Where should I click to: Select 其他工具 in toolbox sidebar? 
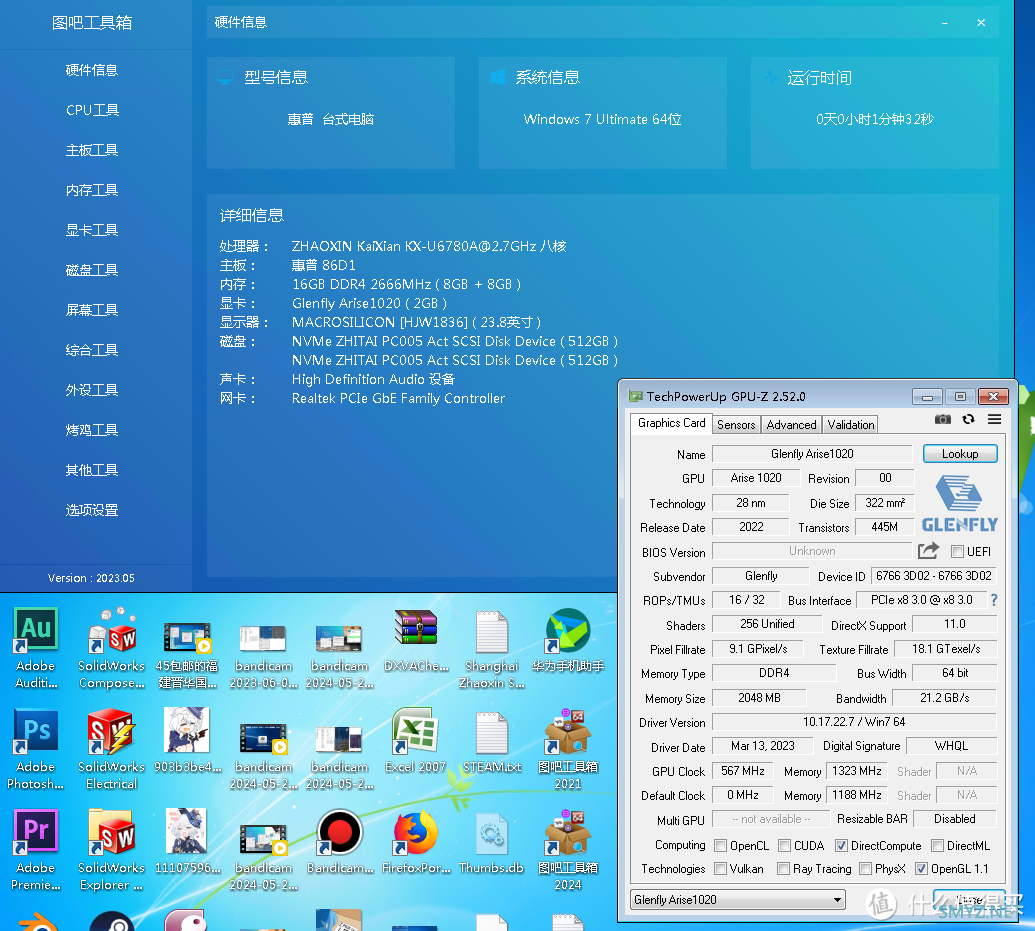92,470
